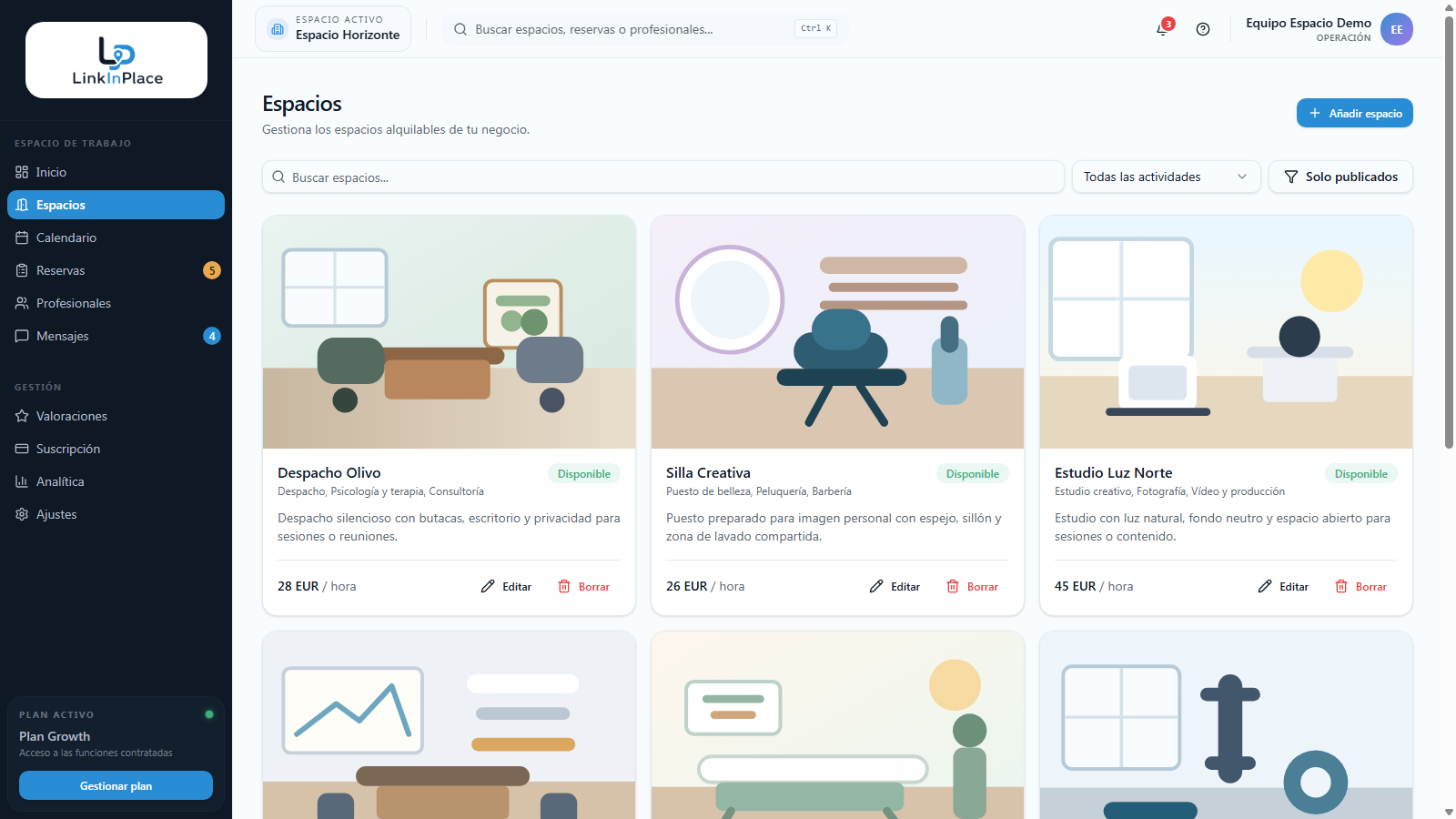1456x819 pixels.
Task: Open the Estudio Luz Norte illustration
Action: coord(1226,332)
